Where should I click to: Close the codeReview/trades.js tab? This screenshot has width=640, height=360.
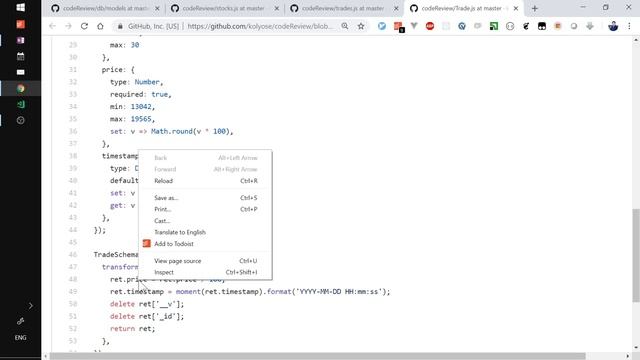point(396,8)
